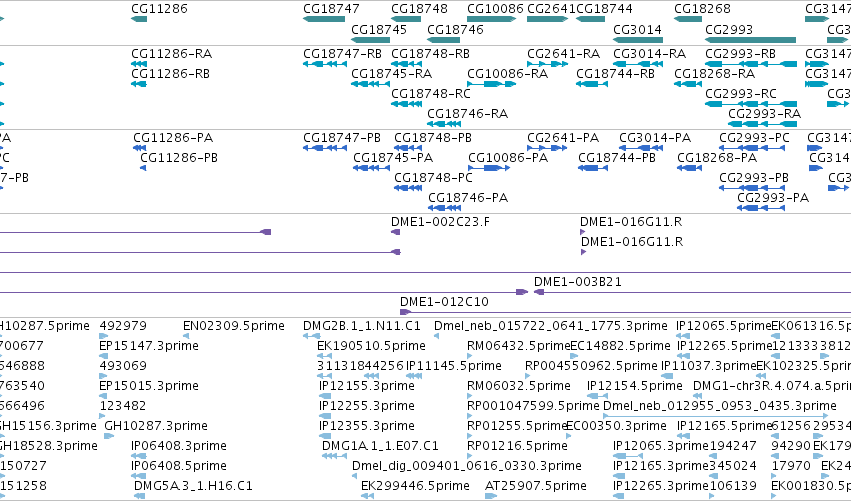The width and height of the screenshot is (851, 501).
Task: Open EST 492979 label
Action: [123, 326]
